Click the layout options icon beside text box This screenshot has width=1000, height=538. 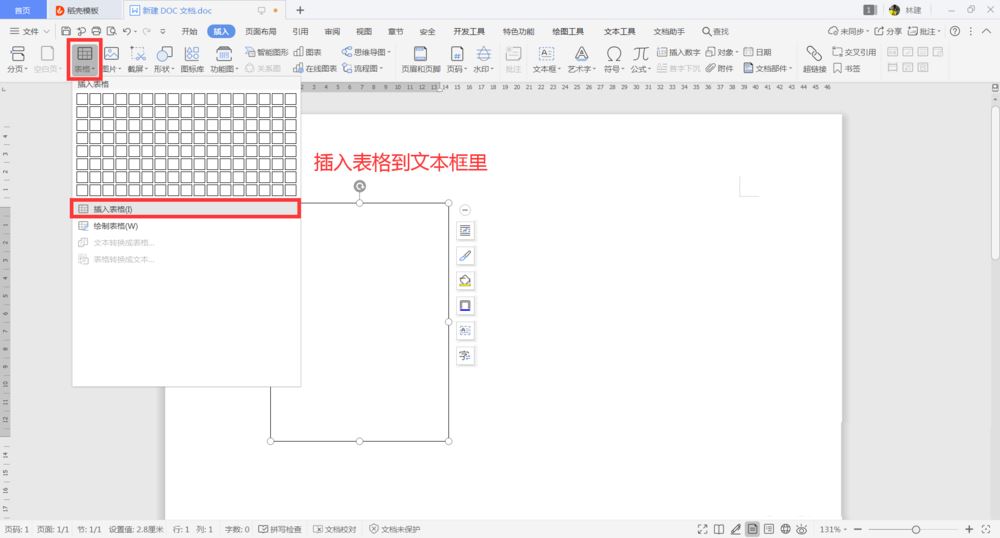pyautogui.click(x=465, y=231)
